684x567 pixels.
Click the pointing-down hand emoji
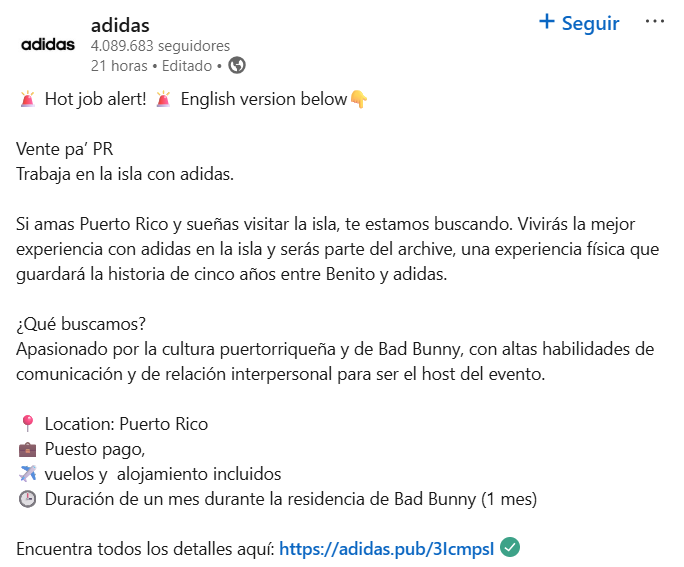[359, 99]
